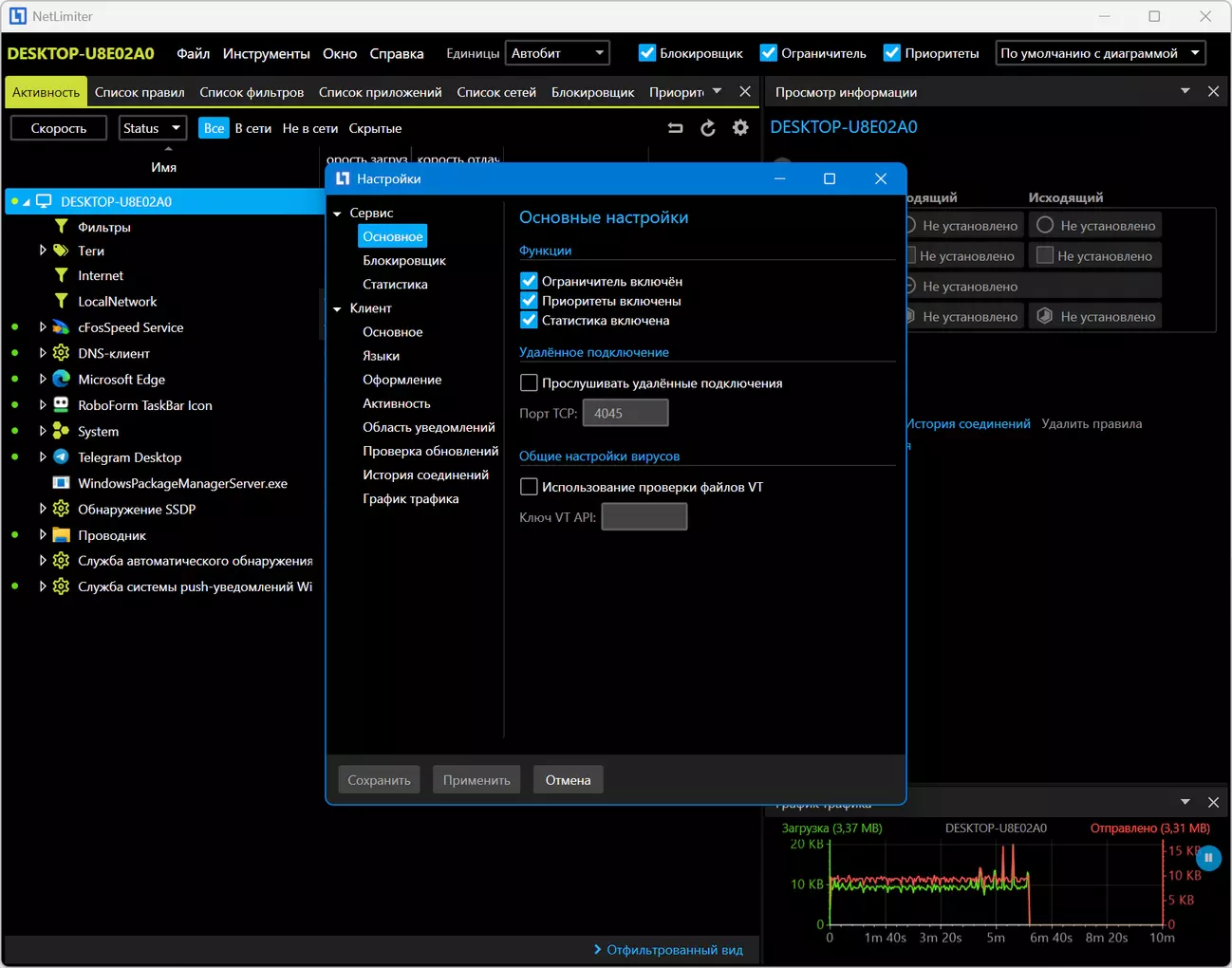Click the Порт TCP input field
The width and height of the screenshot is (1232, 968).
(x=625, y=413)
